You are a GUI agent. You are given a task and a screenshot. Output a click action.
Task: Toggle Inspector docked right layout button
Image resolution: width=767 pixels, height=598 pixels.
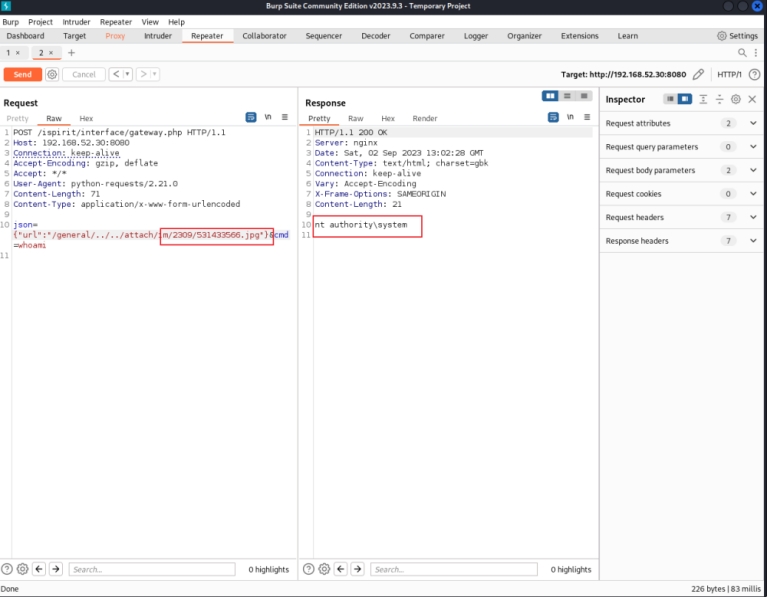pyautogui.click(x=685, y=99)
